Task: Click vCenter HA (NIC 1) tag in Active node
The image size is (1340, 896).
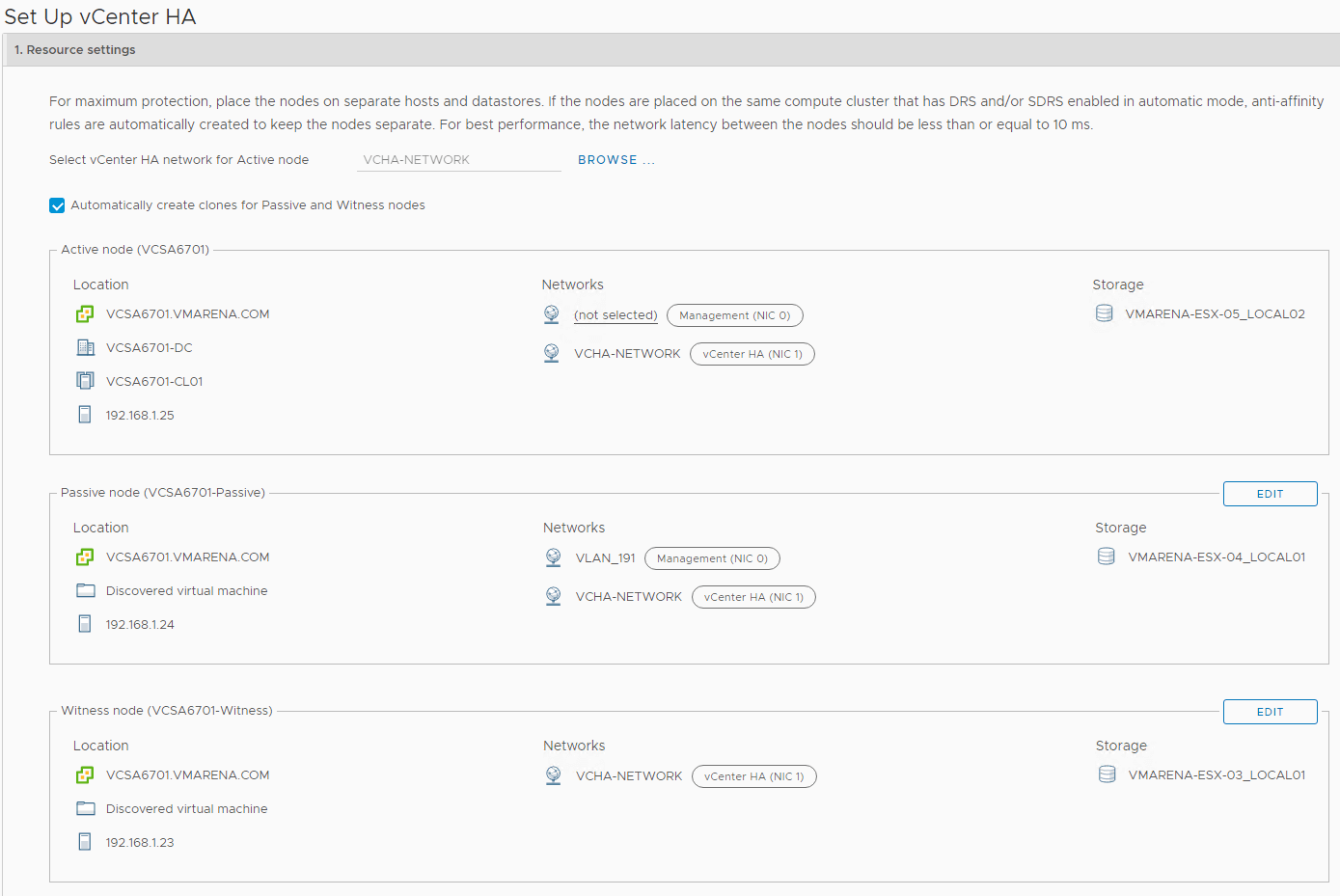Action: click(x=752, y=354)
